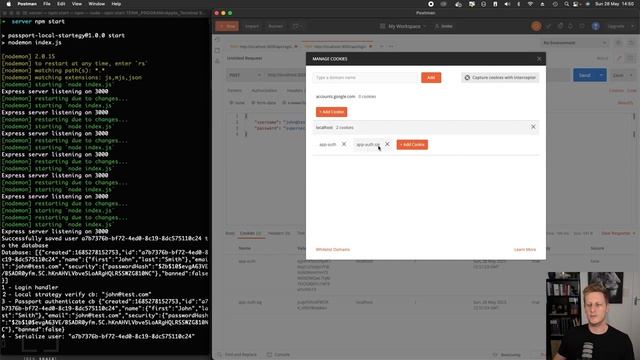Image resolution: width=640 pixels, height=360 pixels.
Task: Click the Import button in Postman
Action: (252, 26)
